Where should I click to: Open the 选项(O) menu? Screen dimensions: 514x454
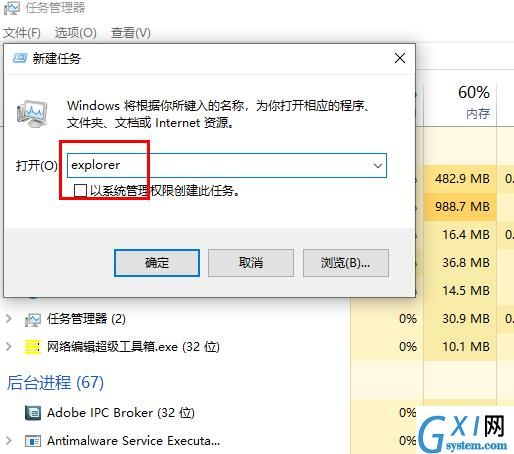76,33
